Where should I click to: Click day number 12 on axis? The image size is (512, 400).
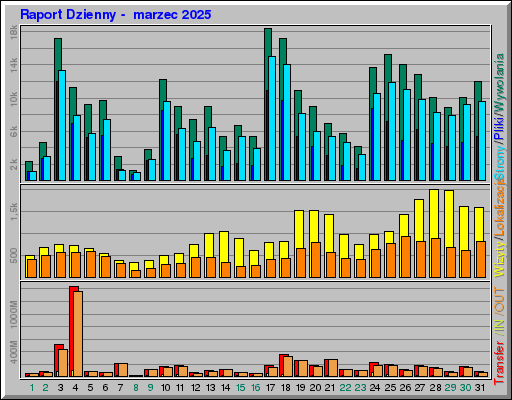[195, 388]
